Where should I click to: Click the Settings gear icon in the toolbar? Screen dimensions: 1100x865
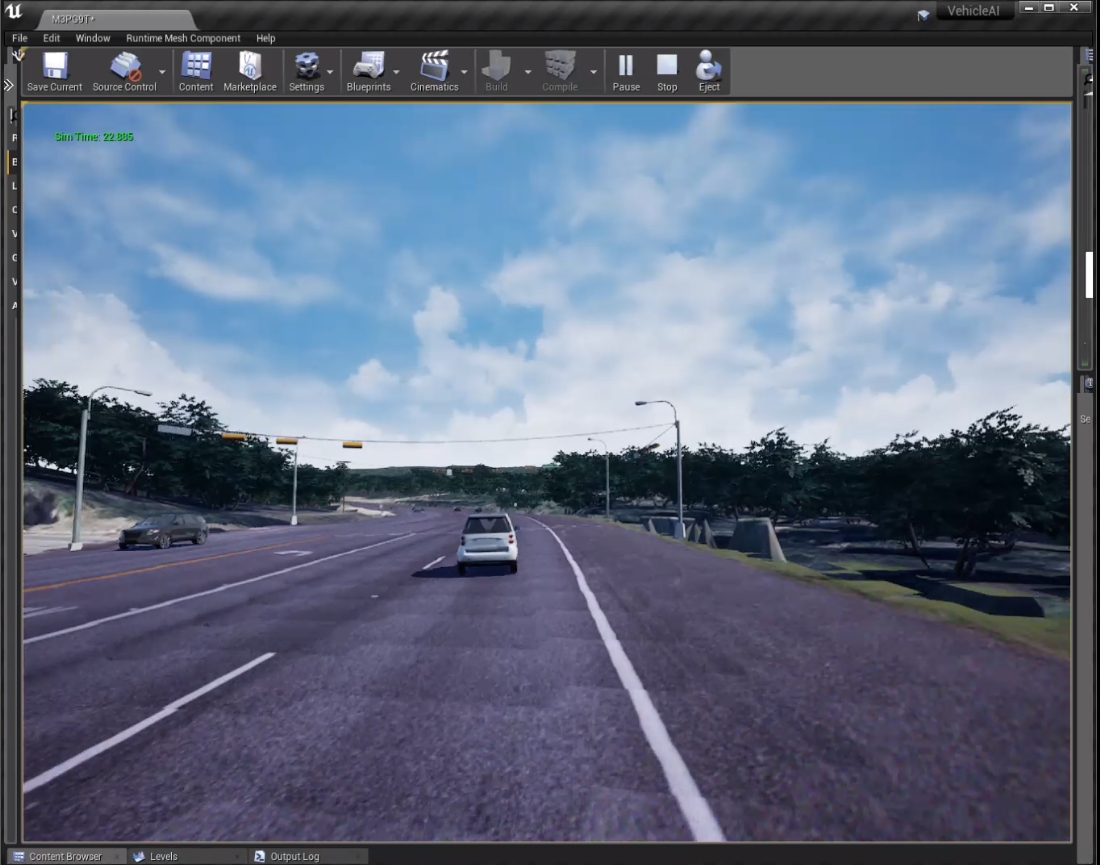coord(307,65)
